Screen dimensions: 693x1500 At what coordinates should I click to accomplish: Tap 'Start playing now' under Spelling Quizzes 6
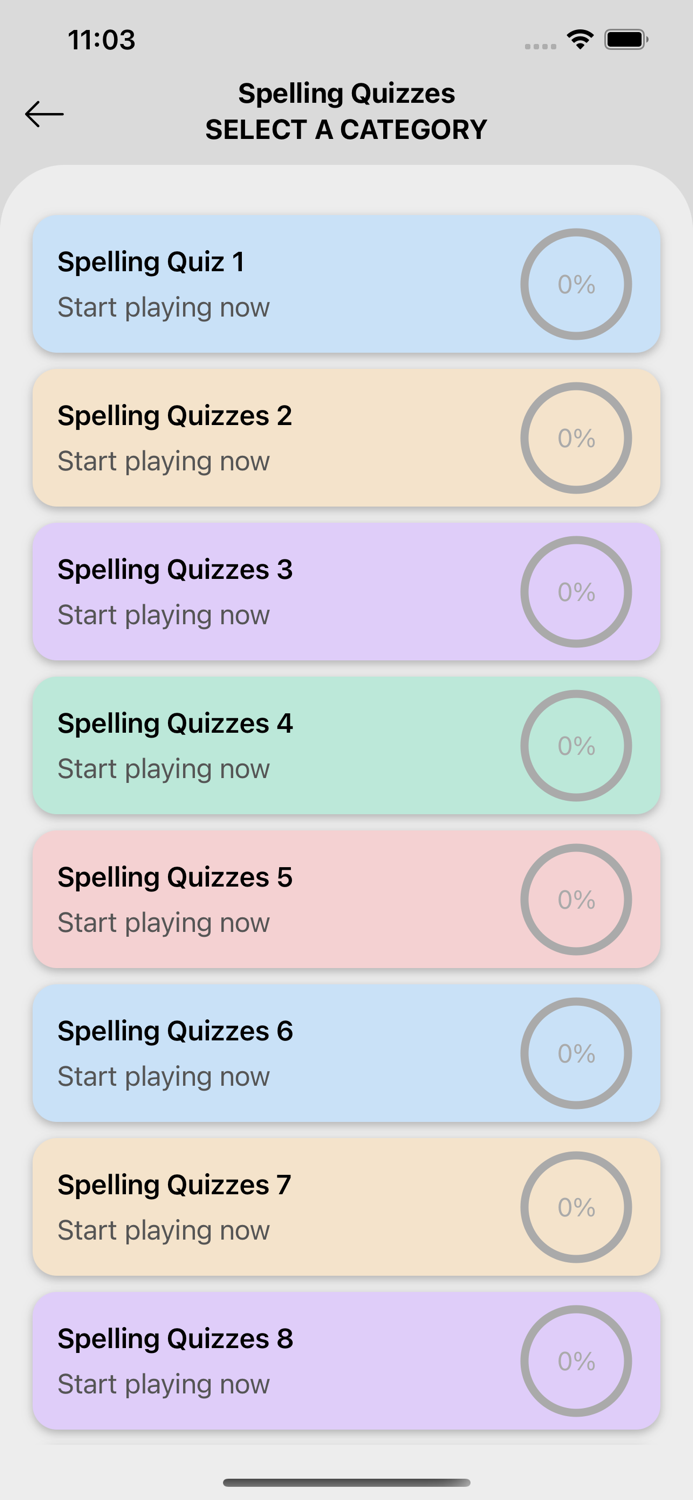coord(163,1077)
